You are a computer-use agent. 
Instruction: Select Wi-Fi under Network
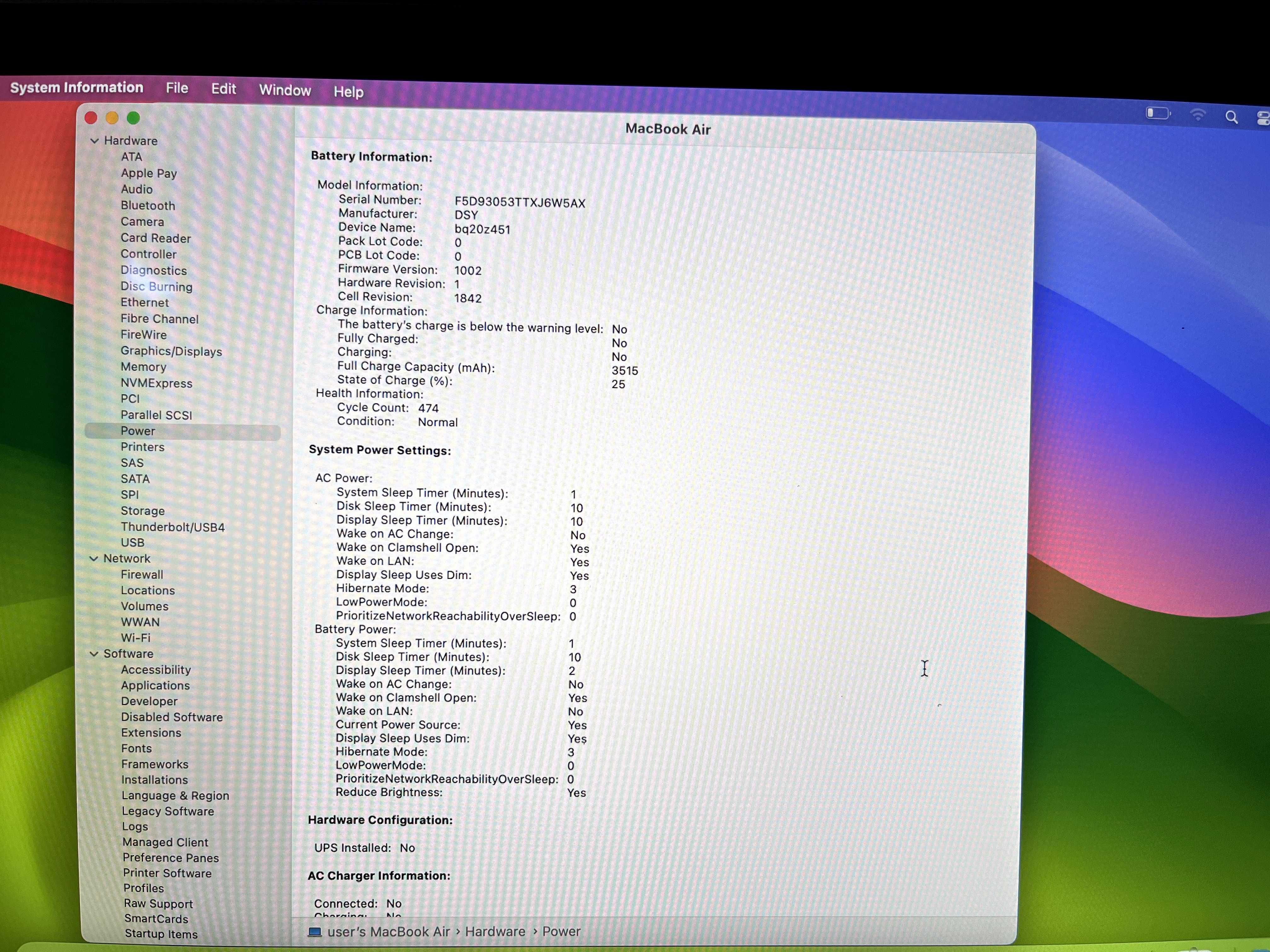tap(135, 637)
